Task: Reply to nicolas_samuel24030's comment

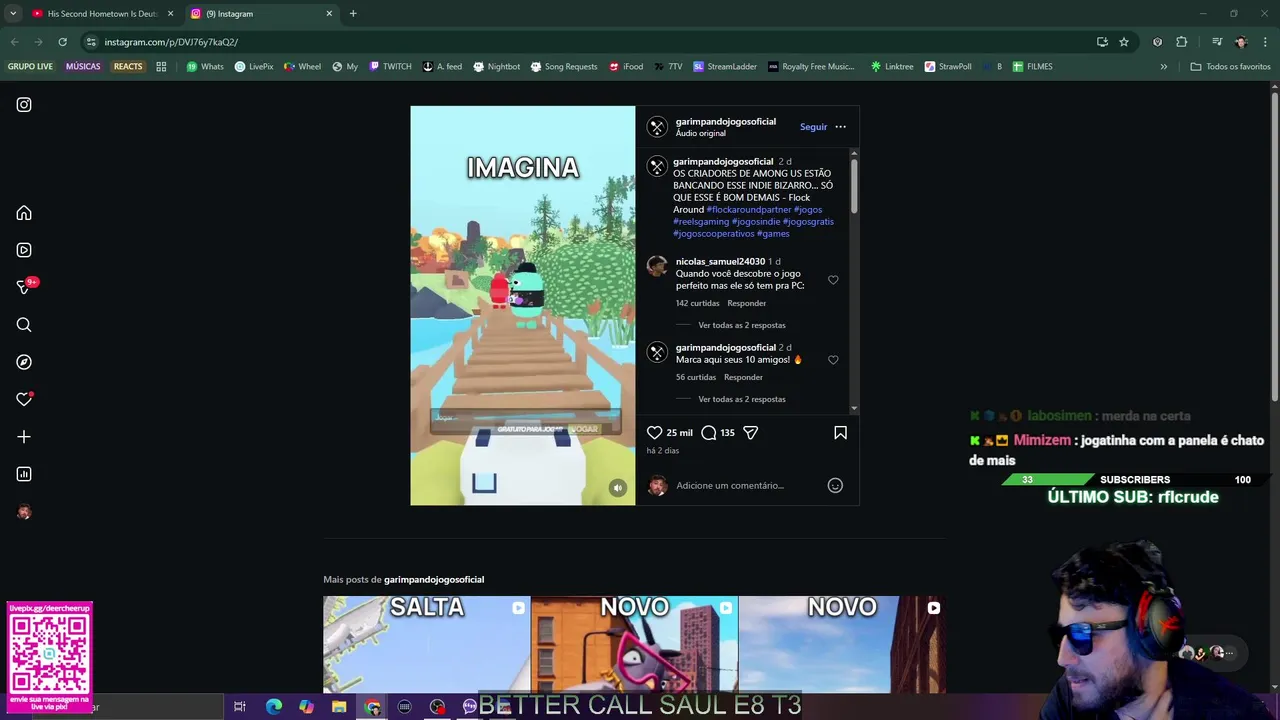Action: point(747,303)
